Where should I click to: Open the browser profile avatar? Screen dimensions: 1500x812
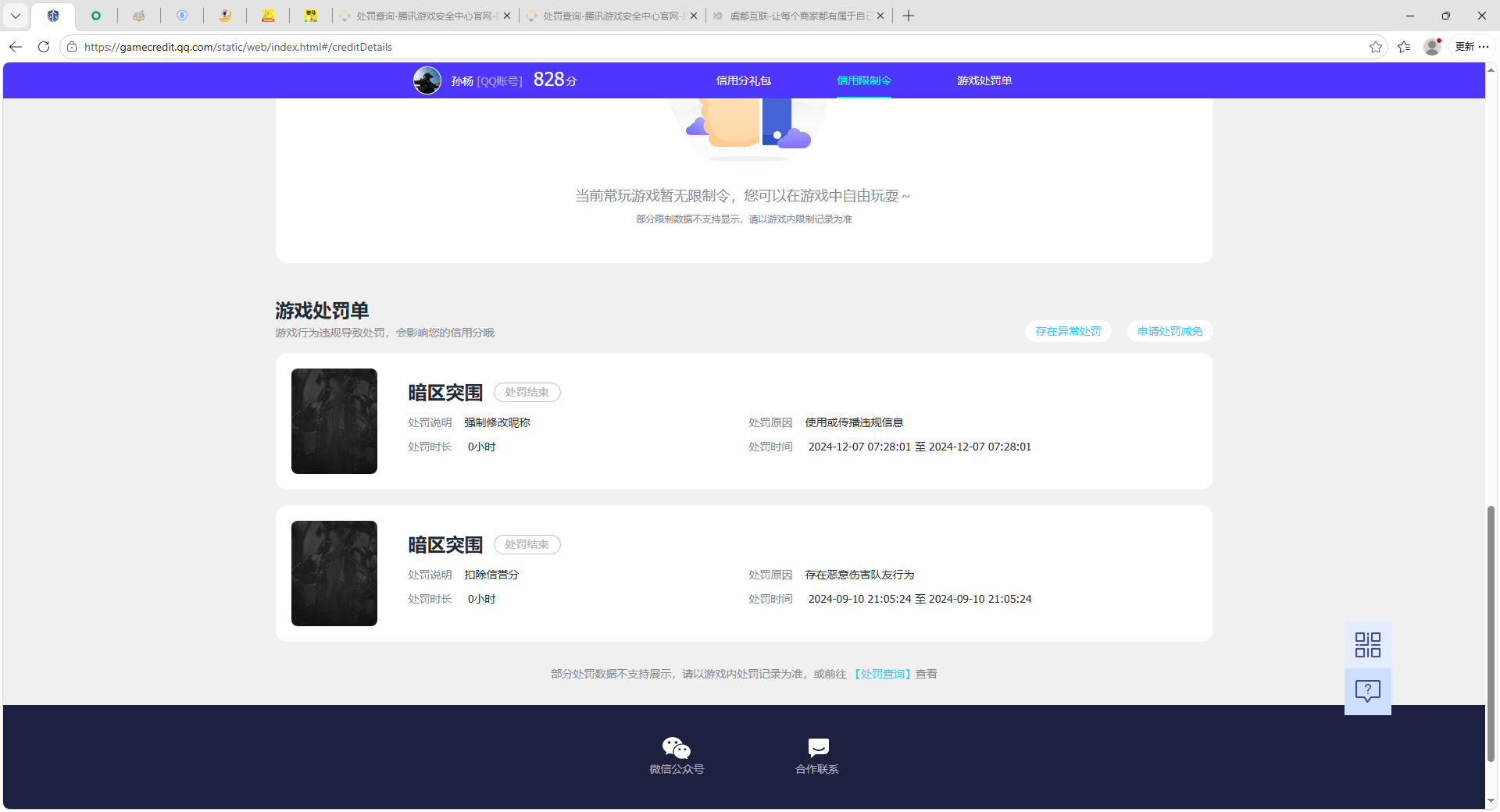pos(1432,47)
